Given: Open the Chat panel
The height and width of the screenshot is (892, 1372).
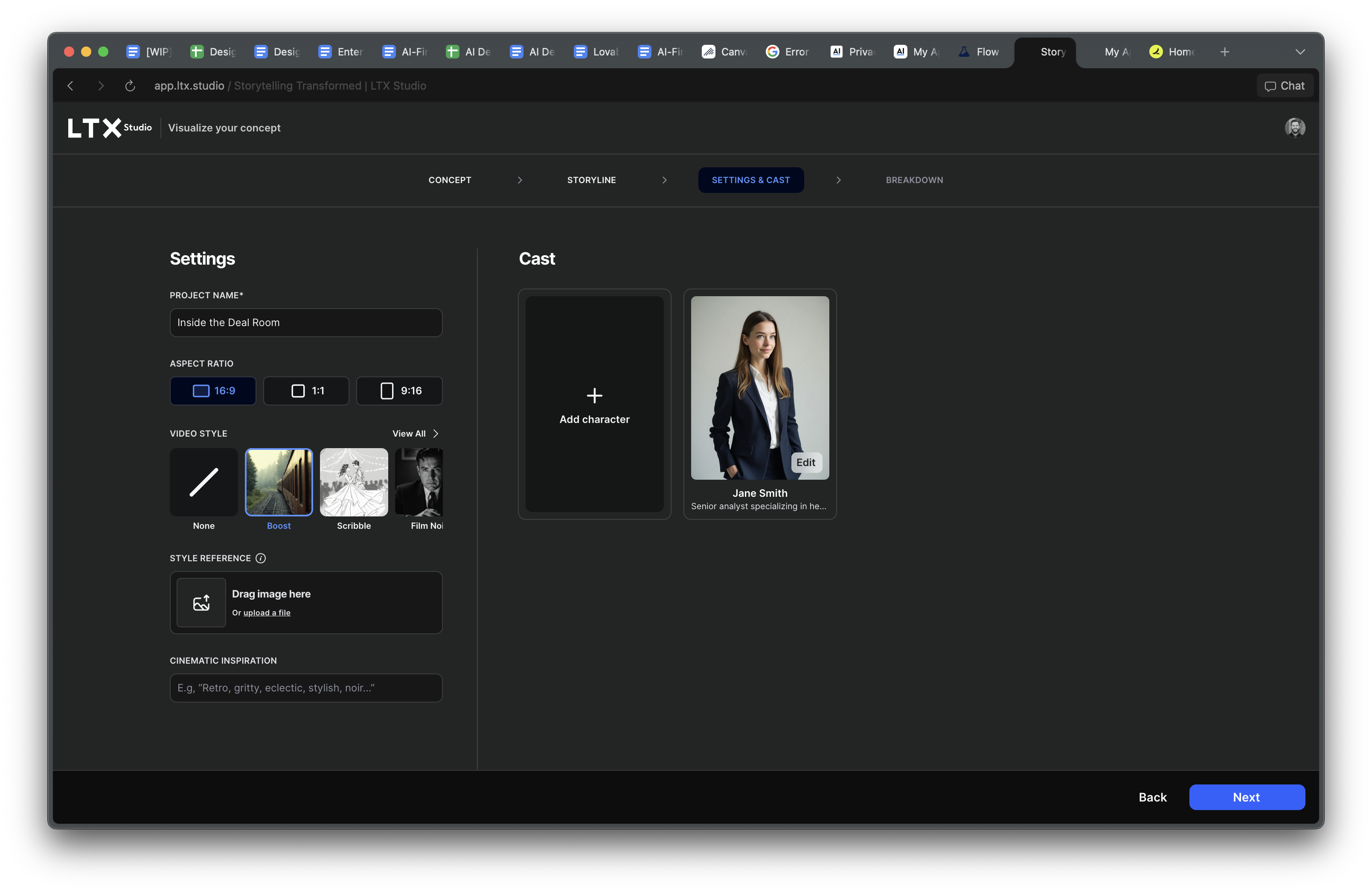Looking at the screenshot, I should click(x=1285, y=86).
